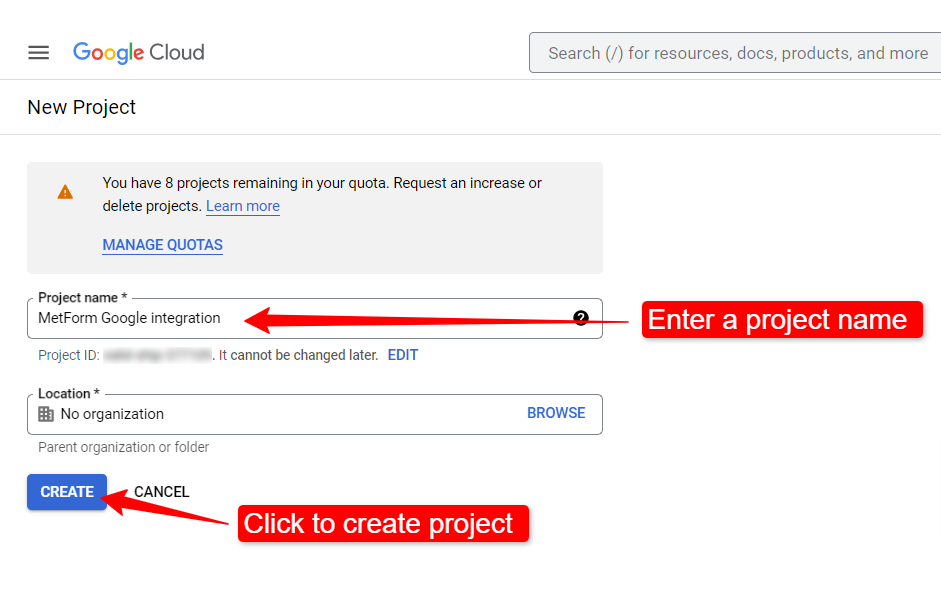
Task: Click the Parent organization or folder hint
Action: pyautogui.click(x=124, y=447)
